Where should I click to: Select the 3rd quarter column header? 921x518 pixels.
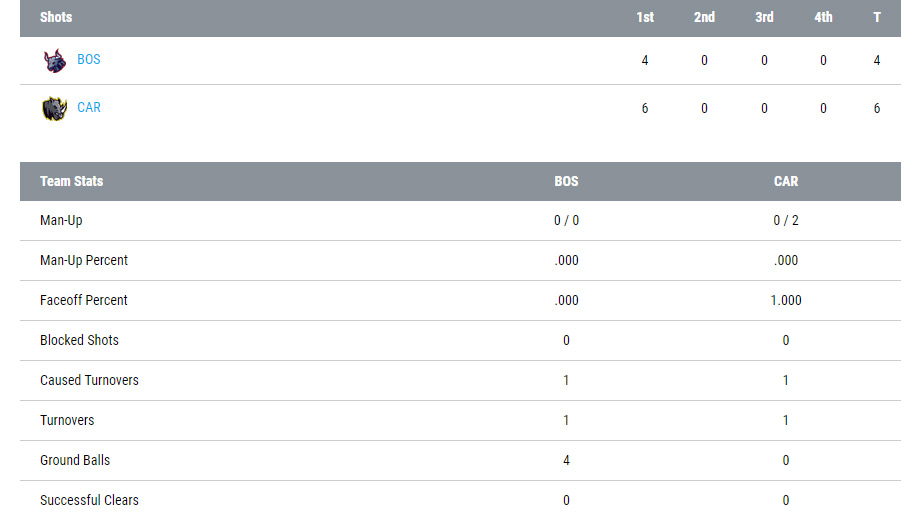click(764, 17)
